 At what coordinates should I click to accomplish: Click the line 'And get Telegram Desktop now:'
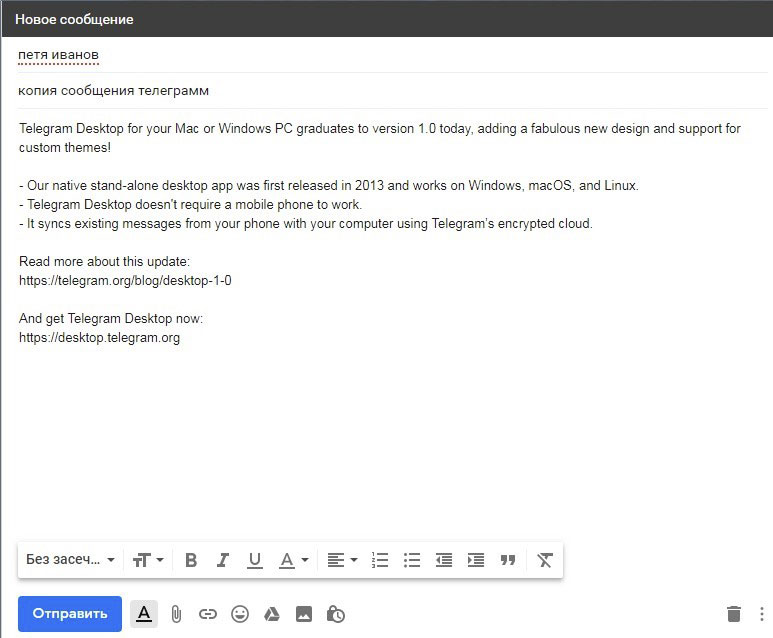pos(110,319)
